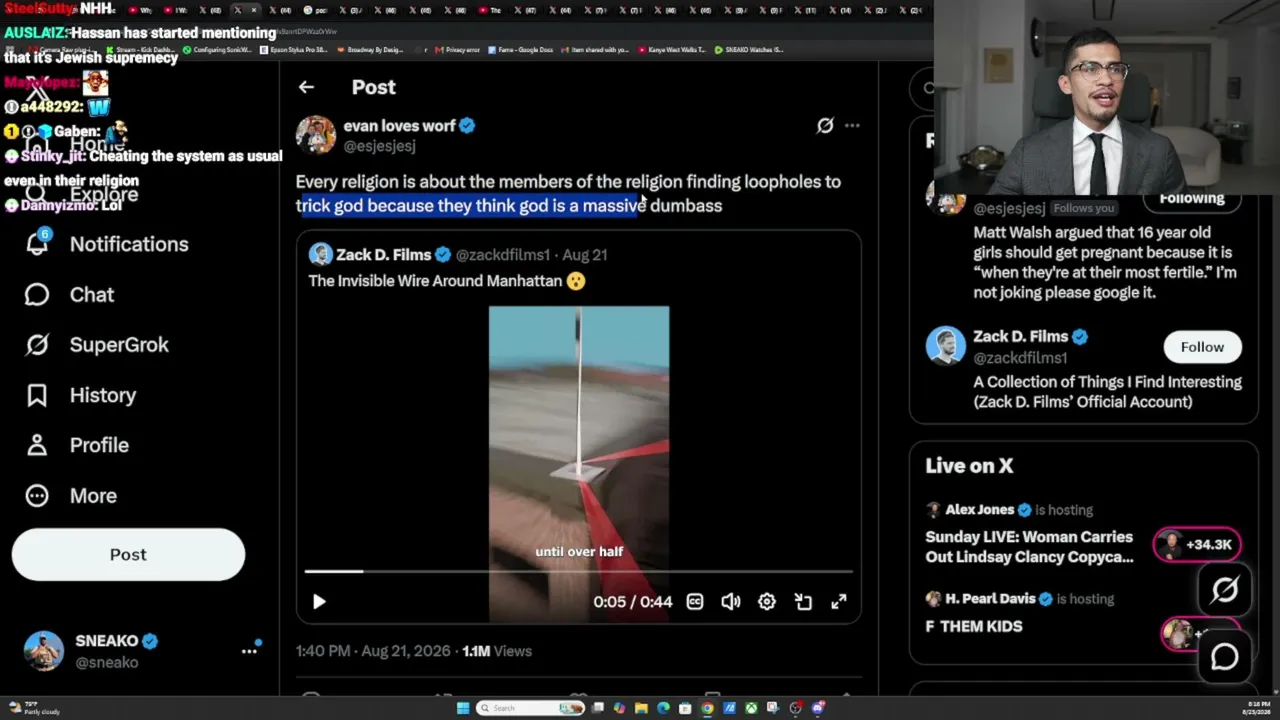Open Notifications in sidebar
Image resolution: width=1280 pixels, height=720 pixels.
point(107,244)
